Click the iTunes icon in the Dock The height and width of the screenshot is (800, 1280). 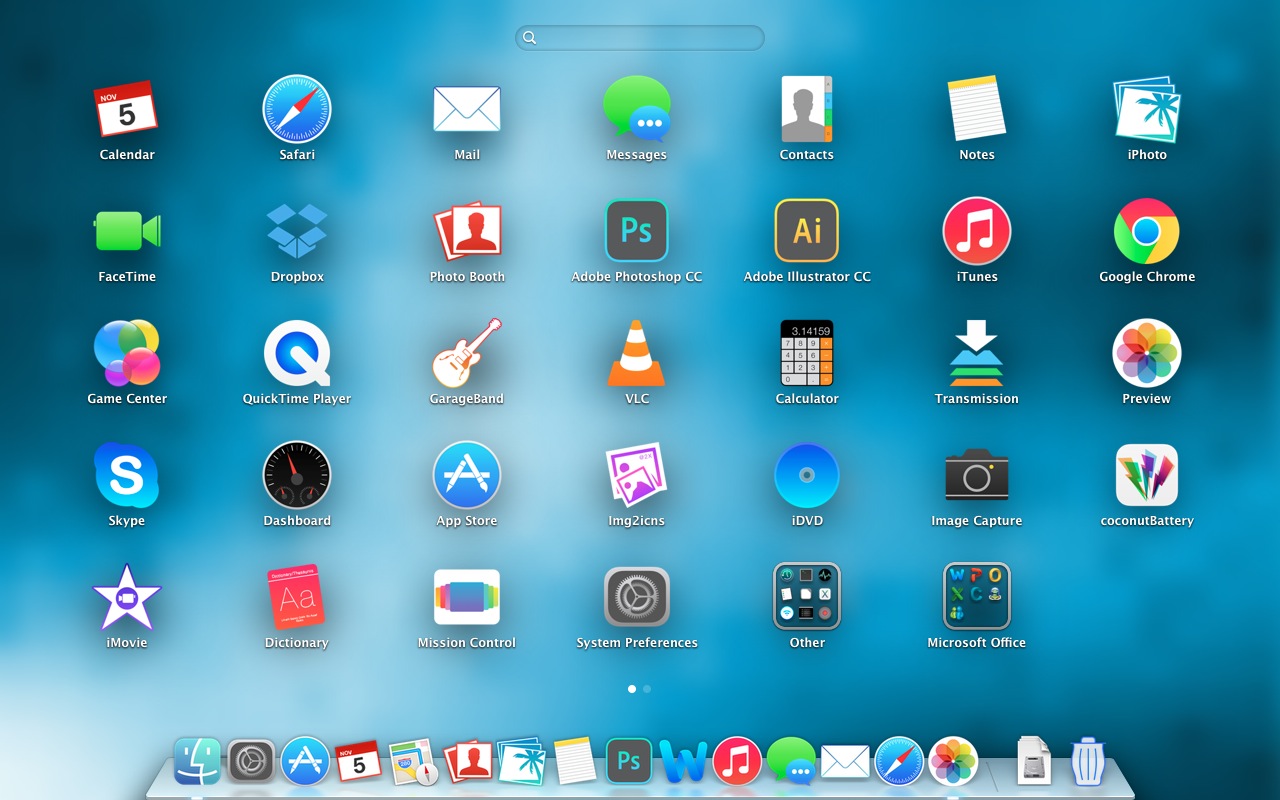[737, 762]
